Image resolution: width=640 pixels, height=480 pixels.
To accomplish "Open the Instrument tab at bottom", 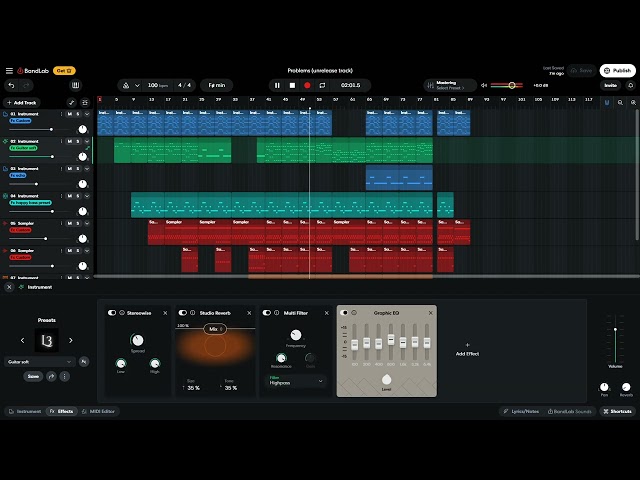I will tap(26, 411).
